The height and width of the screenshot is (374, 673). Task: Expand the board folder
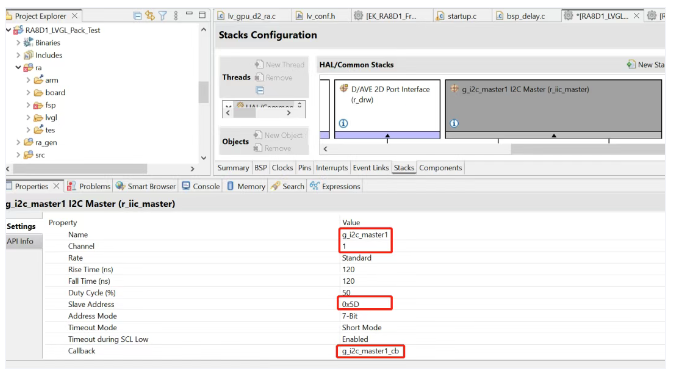28,92
